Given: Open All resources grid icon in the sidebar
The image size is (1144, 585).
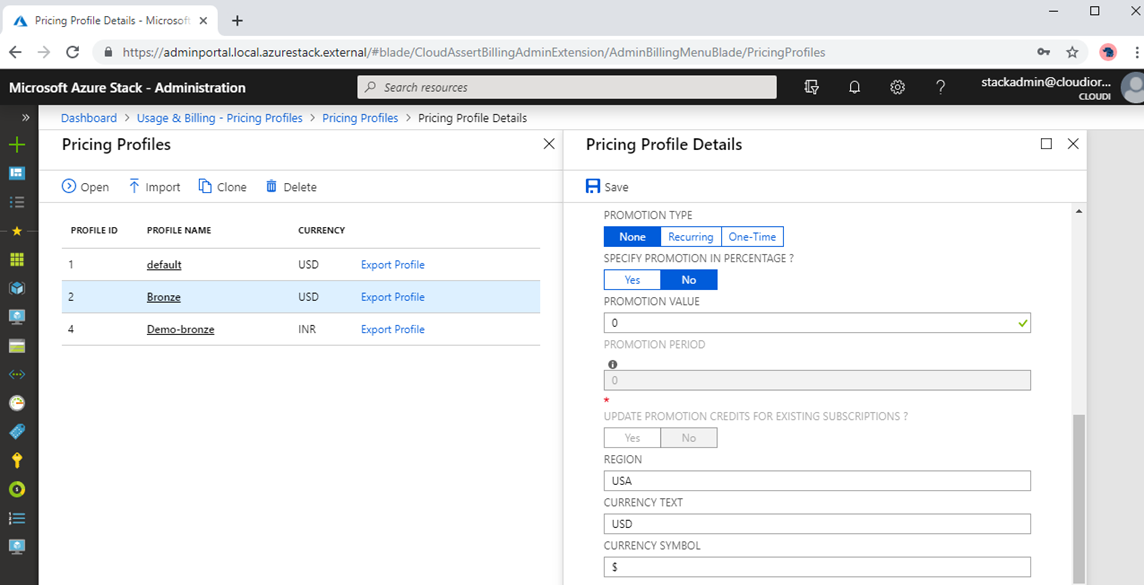Looking at the screenshot, I should click(x=16, y=259).
